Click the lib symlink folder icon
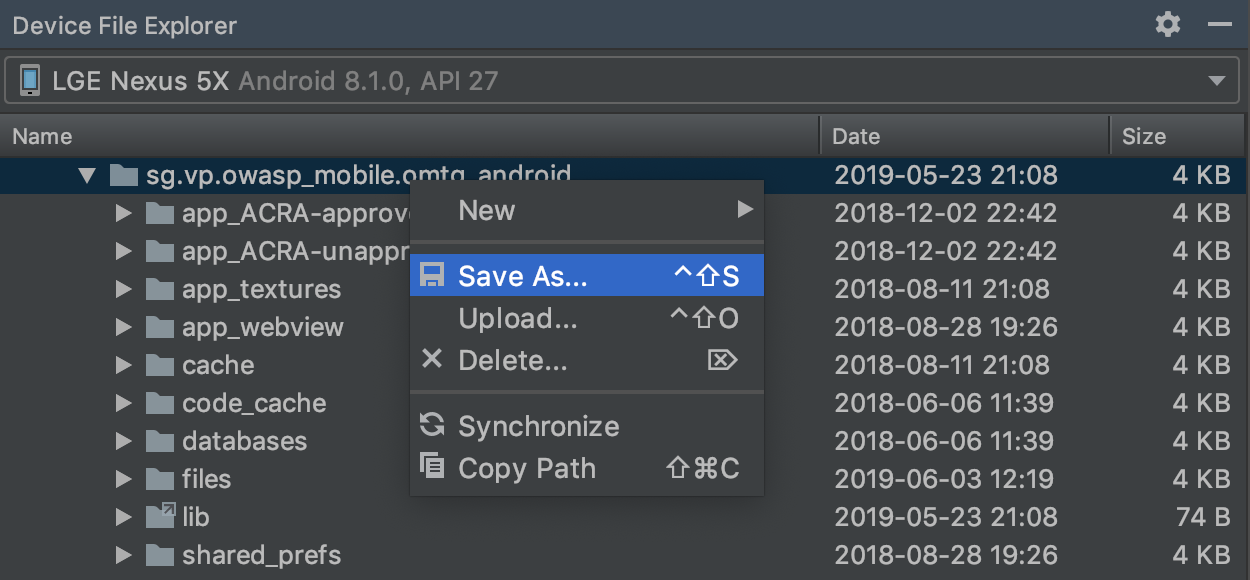 pos(160,516)
